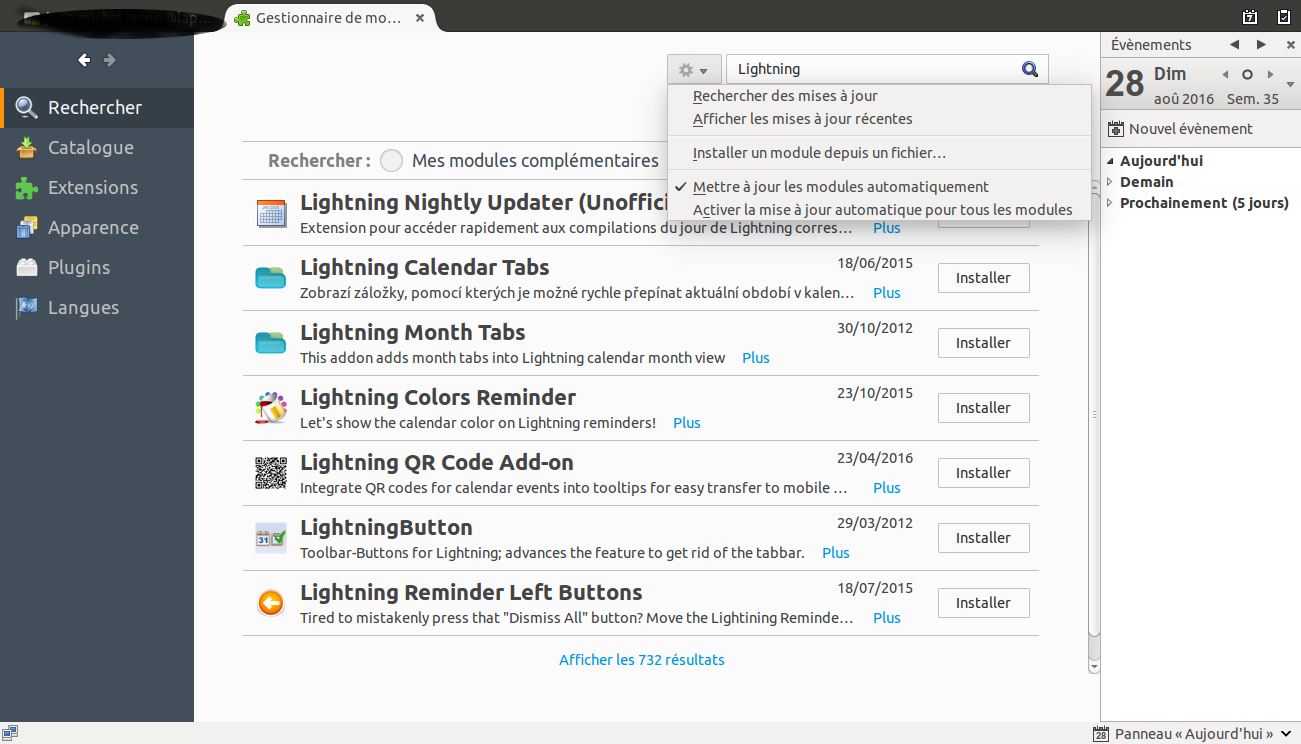Image resolution: width=1301 pixels, height=744 pixels.
Task: Go to today using the circle button
Action: [x=1247, y=74]
